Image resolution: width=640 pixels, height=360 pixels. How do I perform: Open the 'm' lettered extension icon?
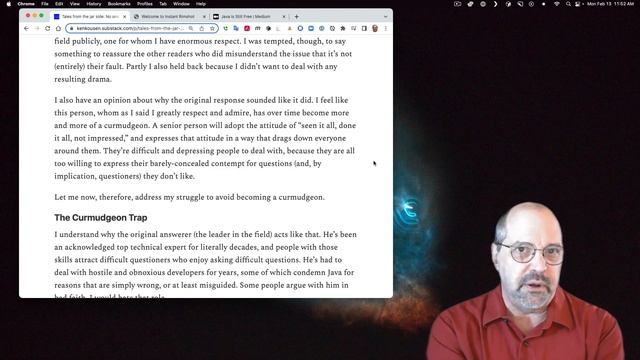tap(258, 29)
